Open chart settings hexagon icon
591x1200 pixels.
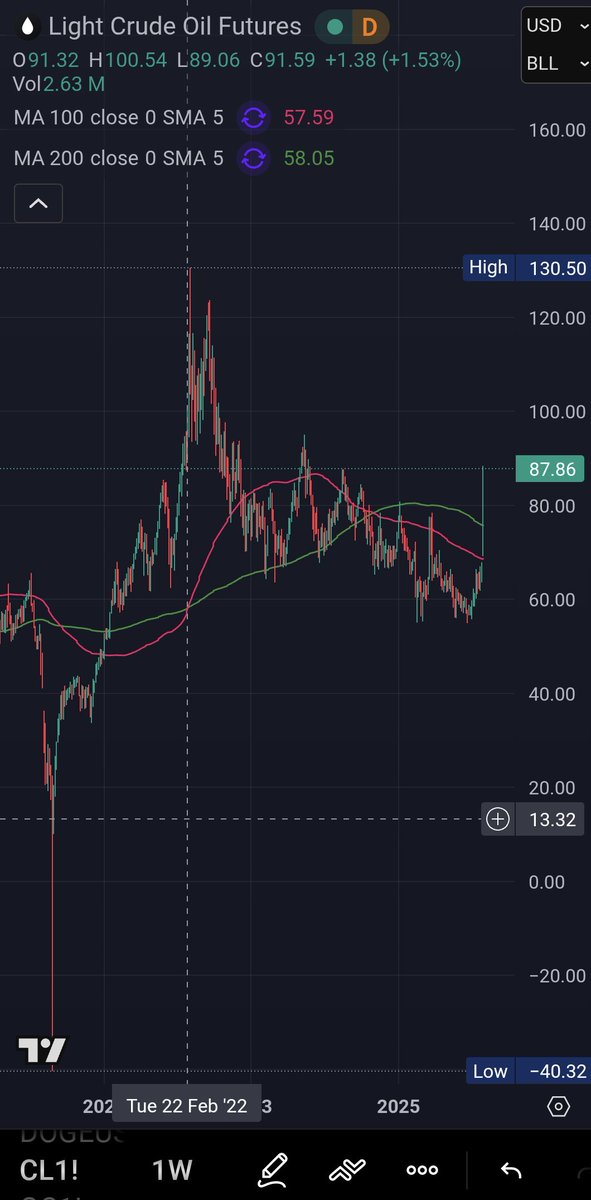tap(559, 1106)
